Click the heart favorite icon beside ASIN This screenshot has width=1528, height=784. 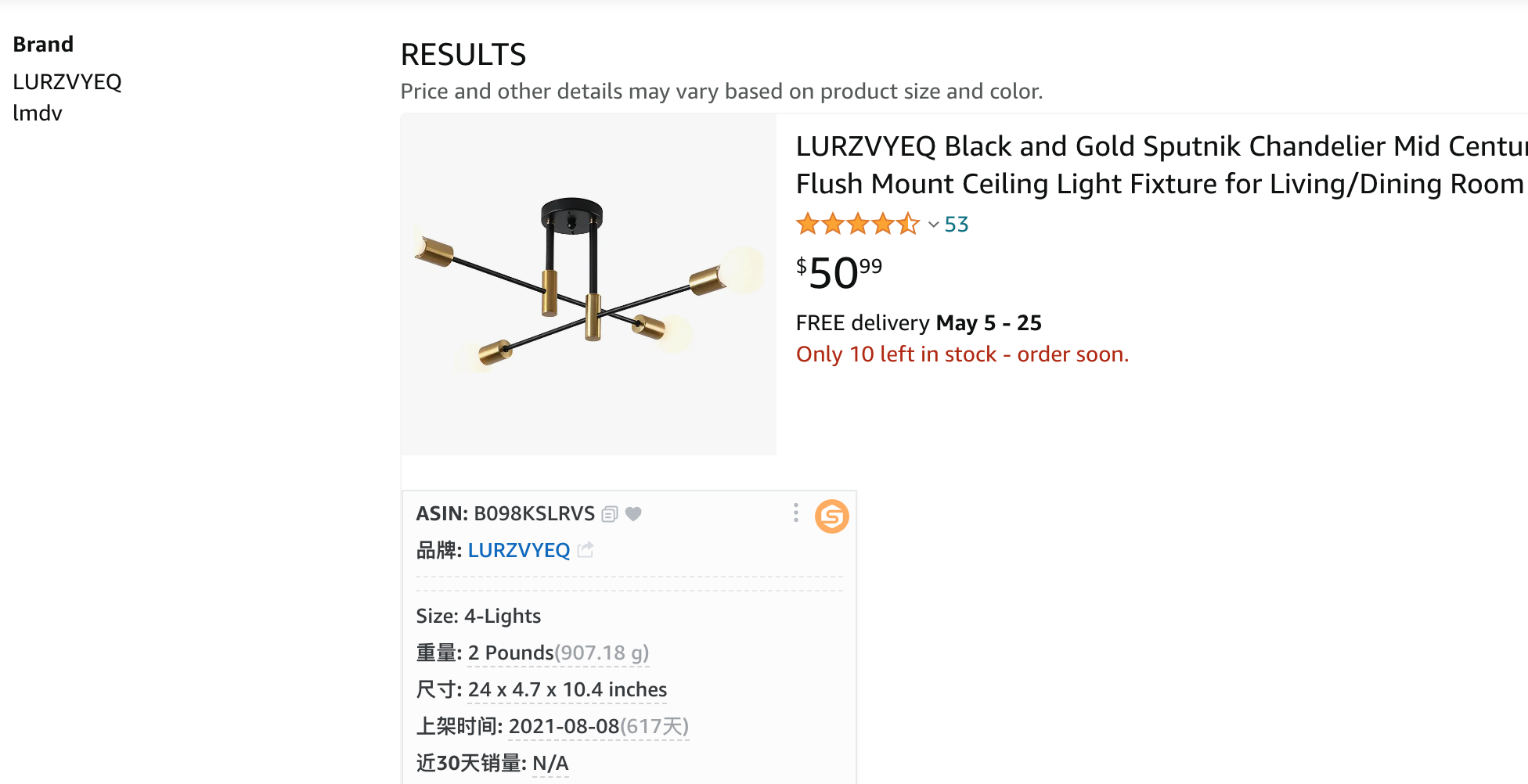[634, 514]
